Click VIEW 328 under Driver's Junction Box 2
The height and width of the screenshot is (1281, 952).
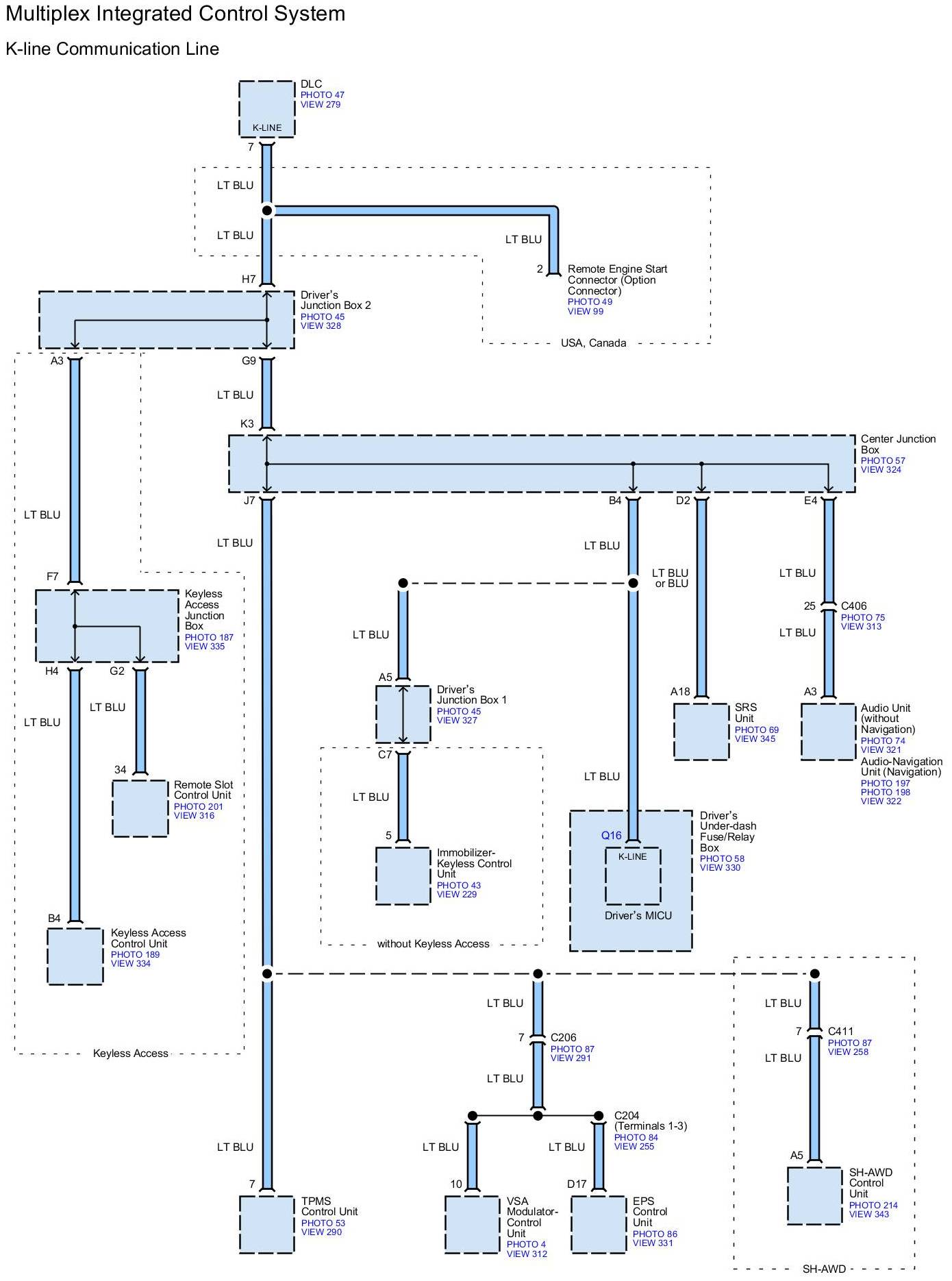click(x=321, y=326)
